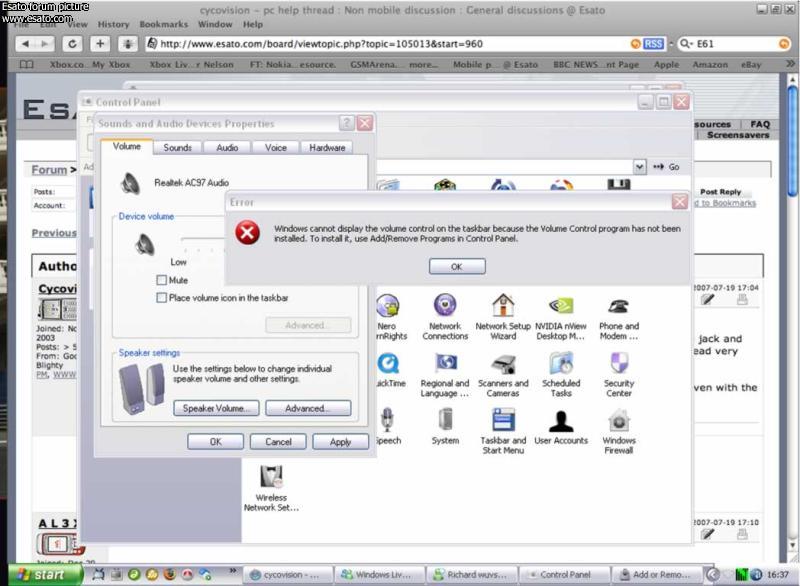Open the Apple bookmark in bookmarks bar
Image resolution: width=800 pixels, height=586 pixels.
[x=666, y=65]
